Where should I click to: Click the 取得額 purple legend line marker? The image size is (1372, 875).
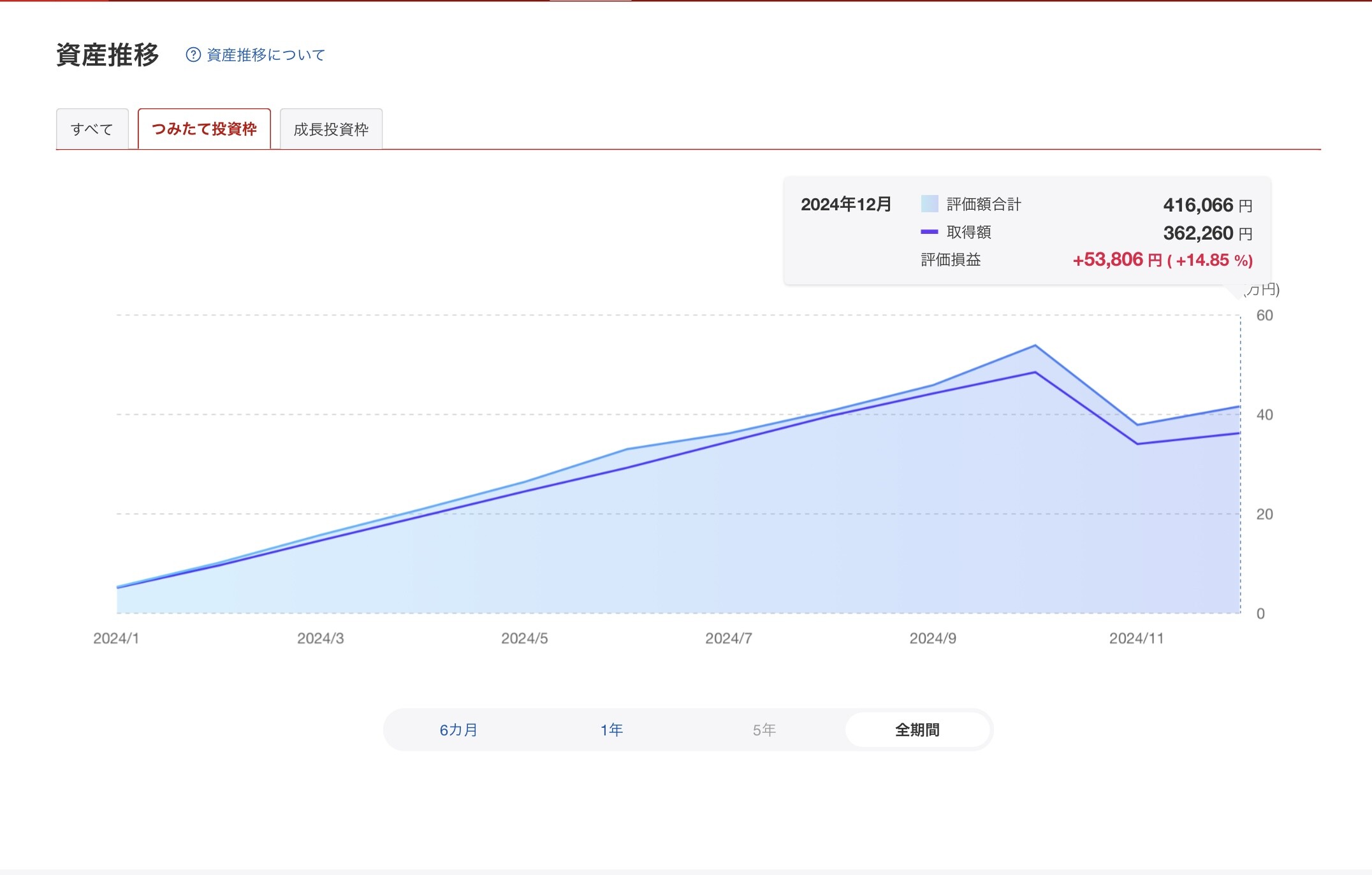pyautogui.click(x=929, y=232)
